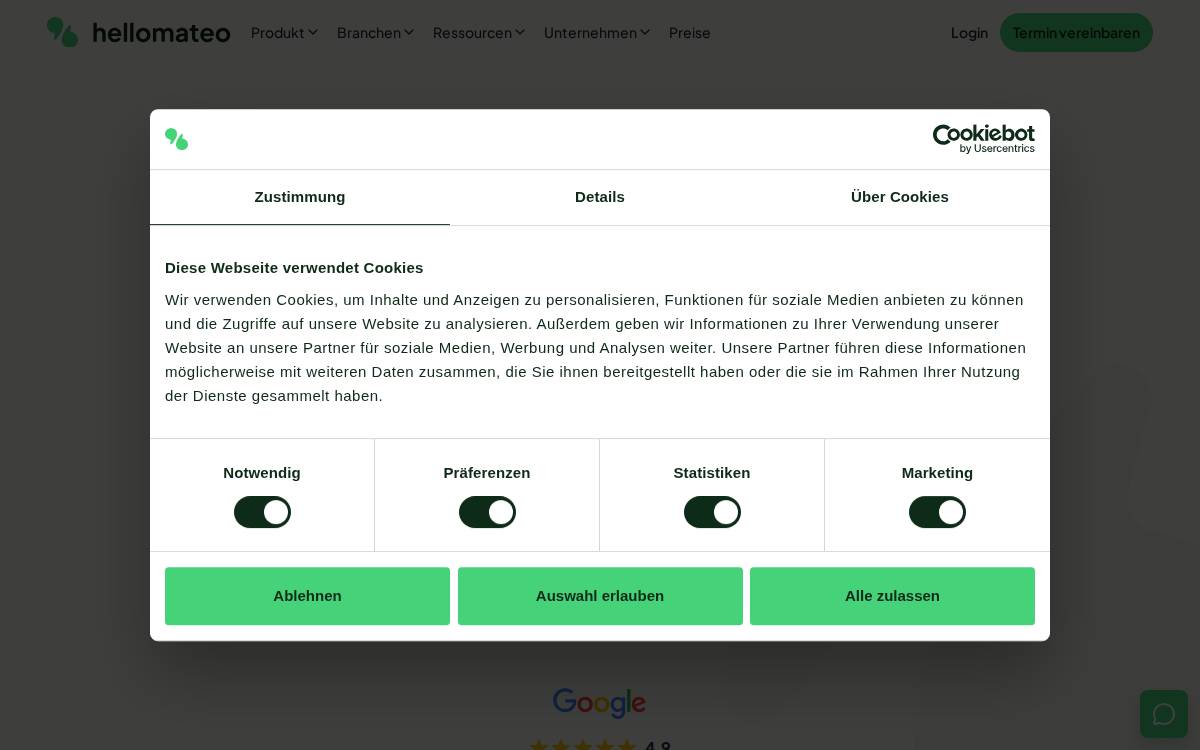Select the Zustimmung tab
Image resolution: width=1200 pixels, height=750 pixels.
click(300, 197)
